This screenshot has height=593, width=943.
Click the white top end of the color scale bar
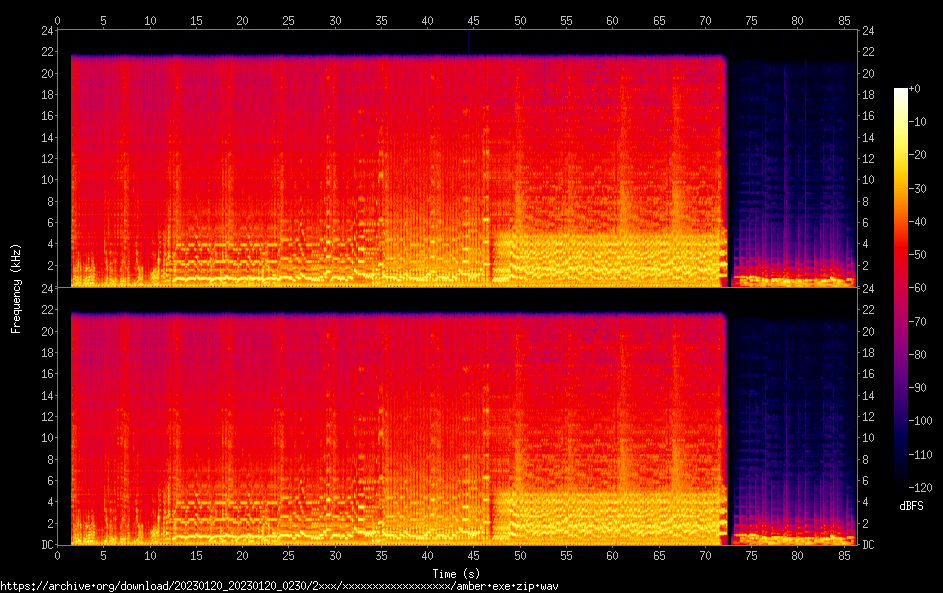tap(901, 92)
